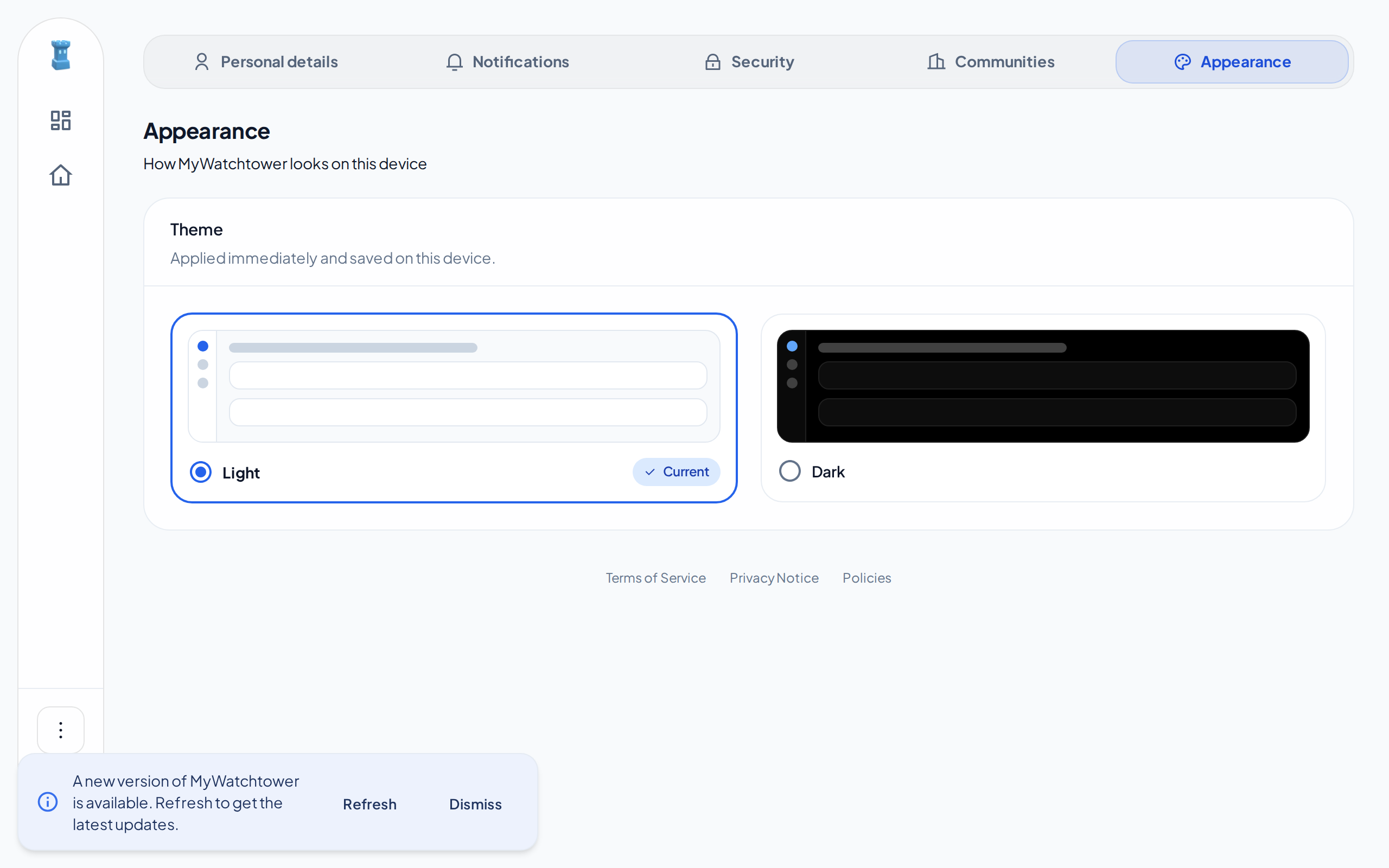Click the 'A new version of MyWatchtower' message
This screenshot has height=868, width=1389.
[186, 802]
